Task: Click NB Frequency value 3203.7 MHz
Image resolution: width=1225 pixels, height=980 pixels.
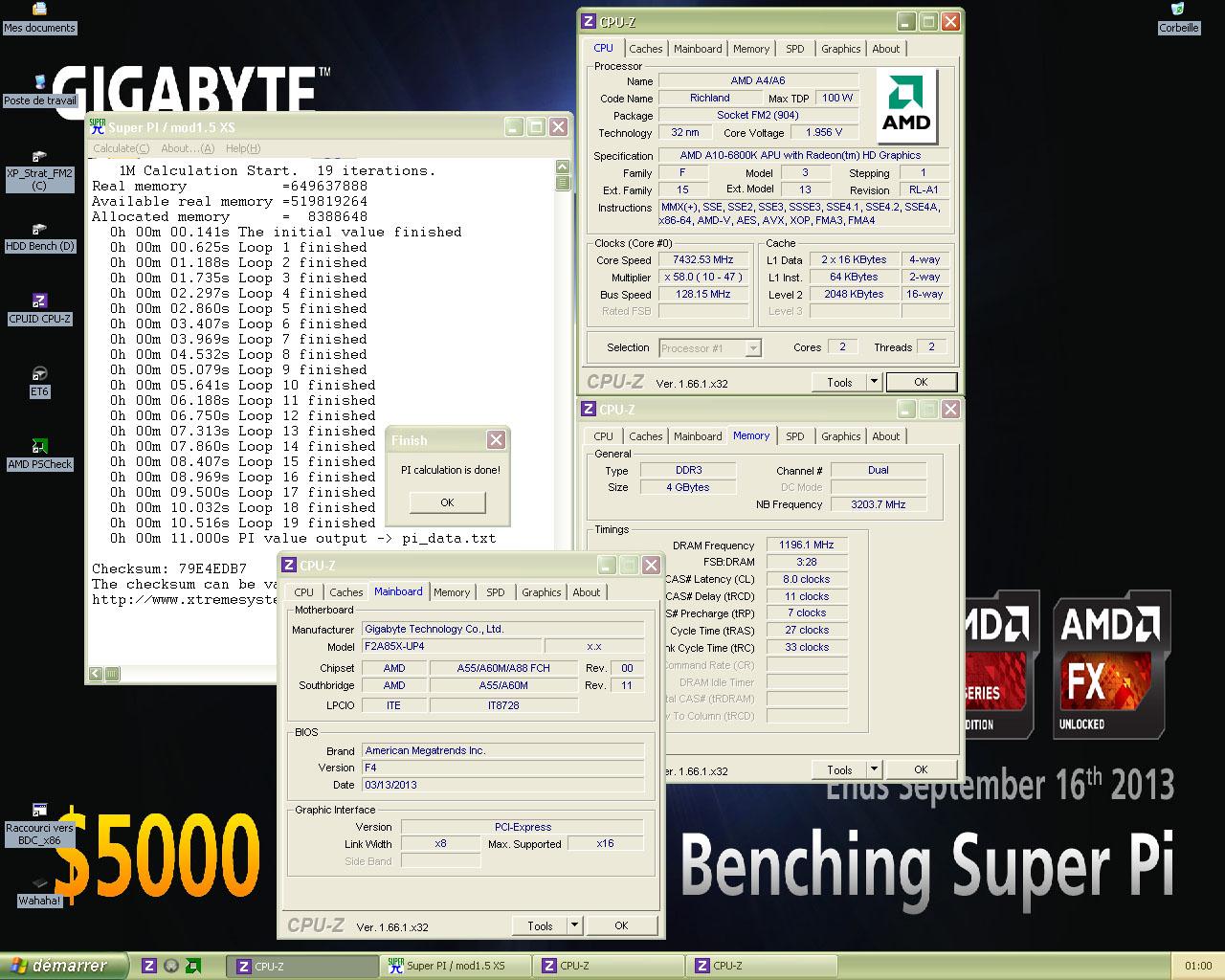Action: [879, 504]
